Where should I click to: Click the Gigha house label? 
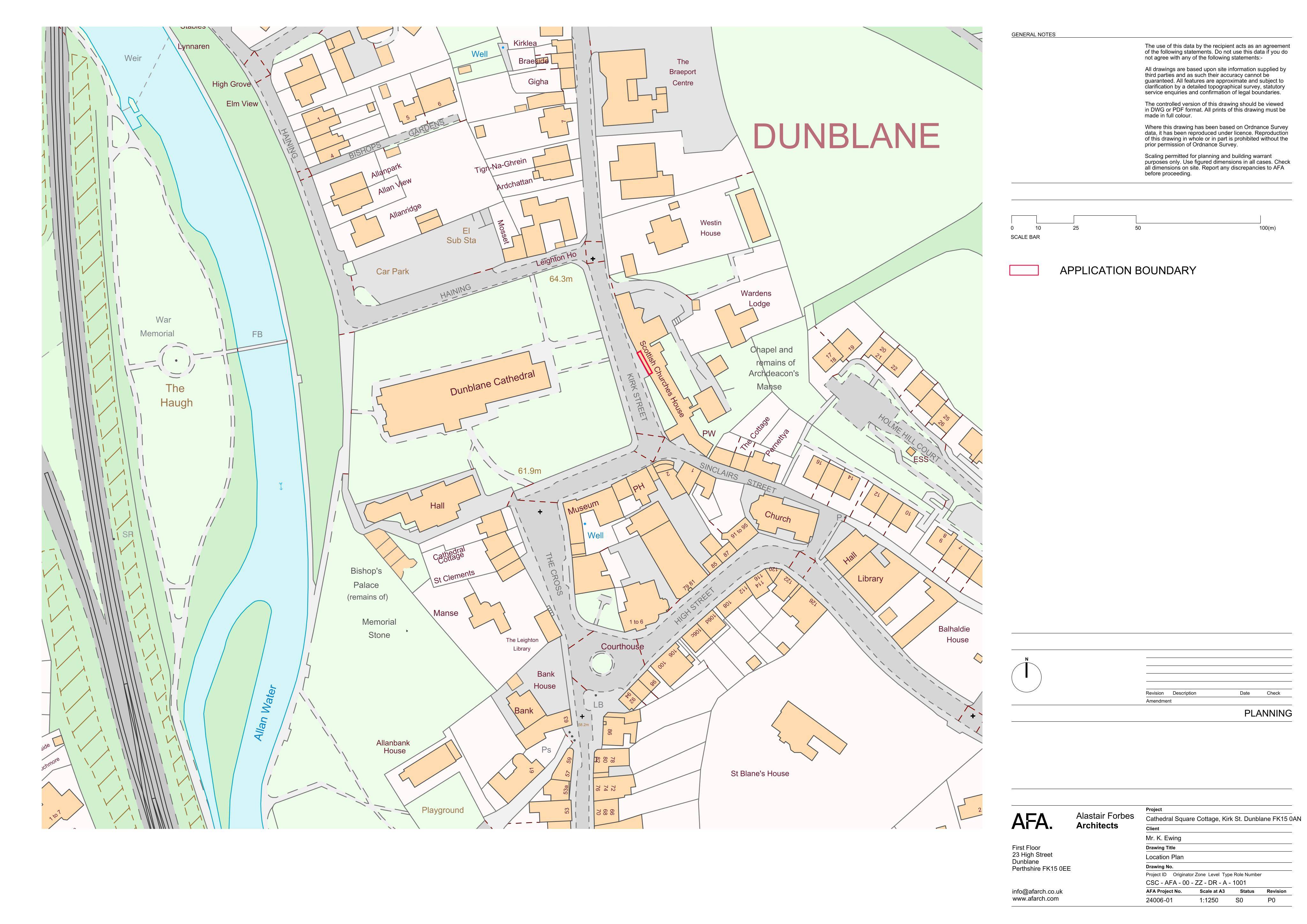pyautogui.click(x=538, y=82)
